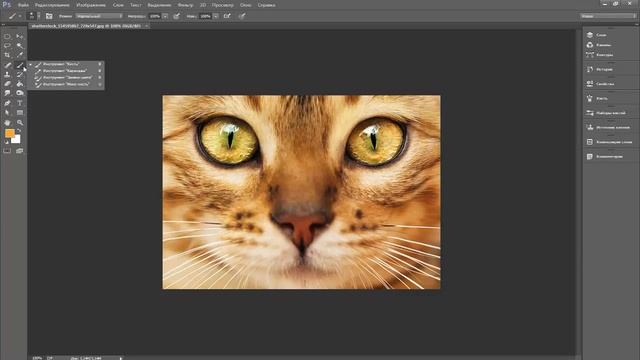Select the Brush tool in the toolbox
Image resolution: width=640 pixels, height=360 pixels.
click(x=20, y=65)
